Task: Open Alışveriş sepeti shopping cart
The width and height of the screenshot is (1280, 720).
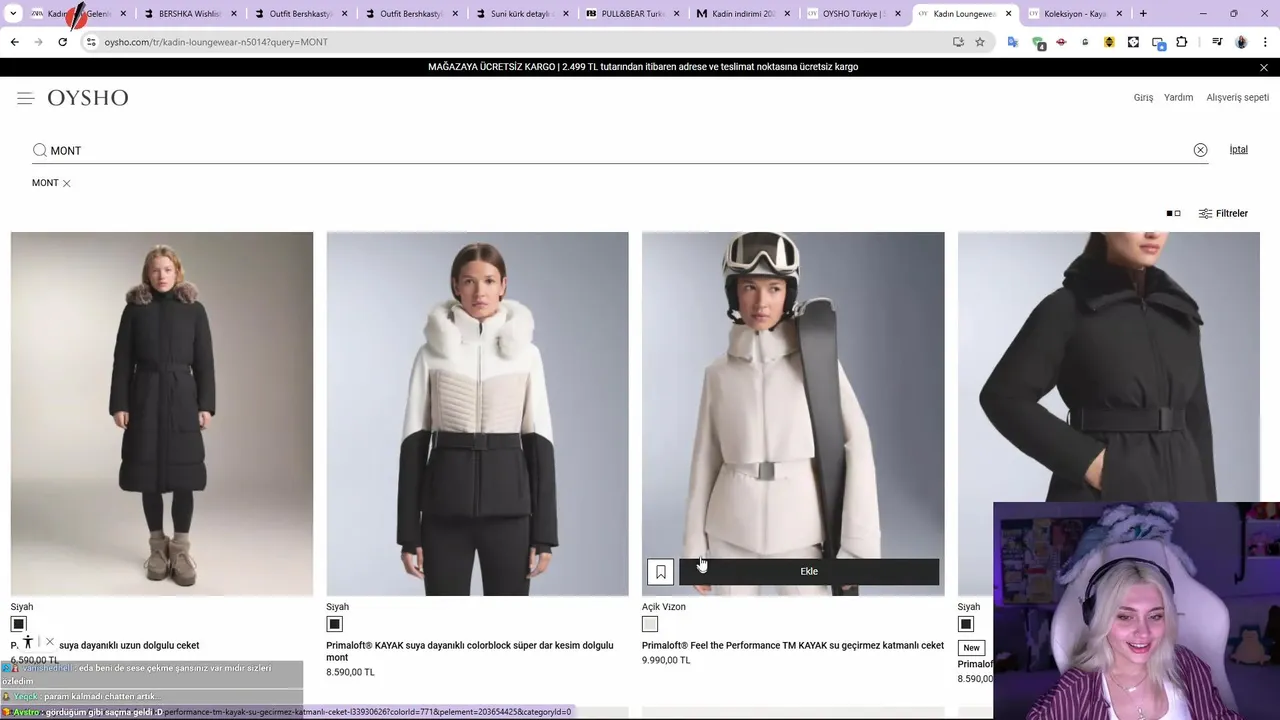Action: (x=1237, y=98)
